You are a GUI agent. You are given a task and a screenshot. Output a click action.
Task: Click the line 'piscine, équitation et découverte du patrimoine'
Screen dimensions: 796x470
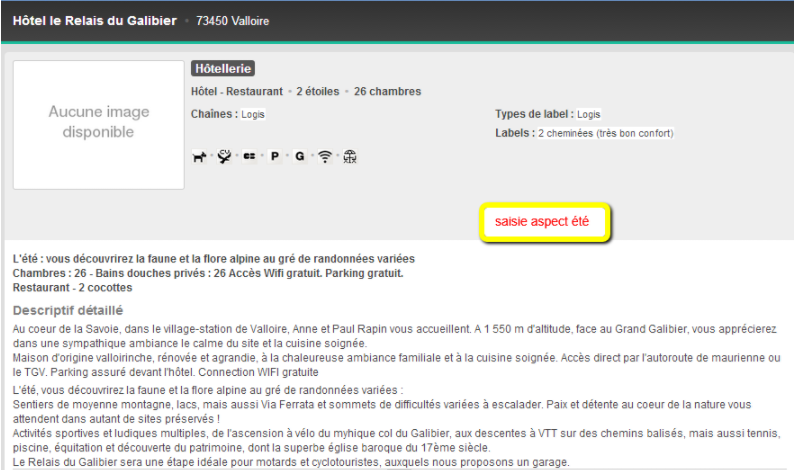251,448
